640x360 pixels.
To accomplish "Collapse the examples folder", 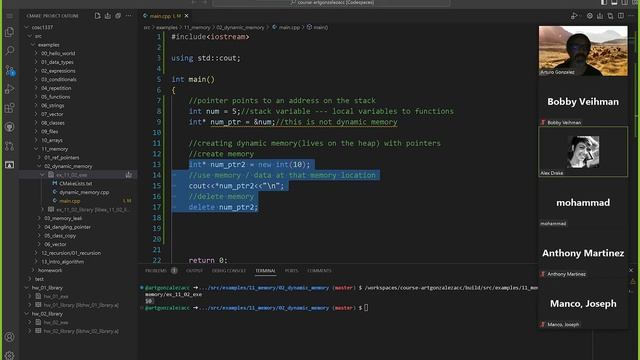I will coord(33,45).
